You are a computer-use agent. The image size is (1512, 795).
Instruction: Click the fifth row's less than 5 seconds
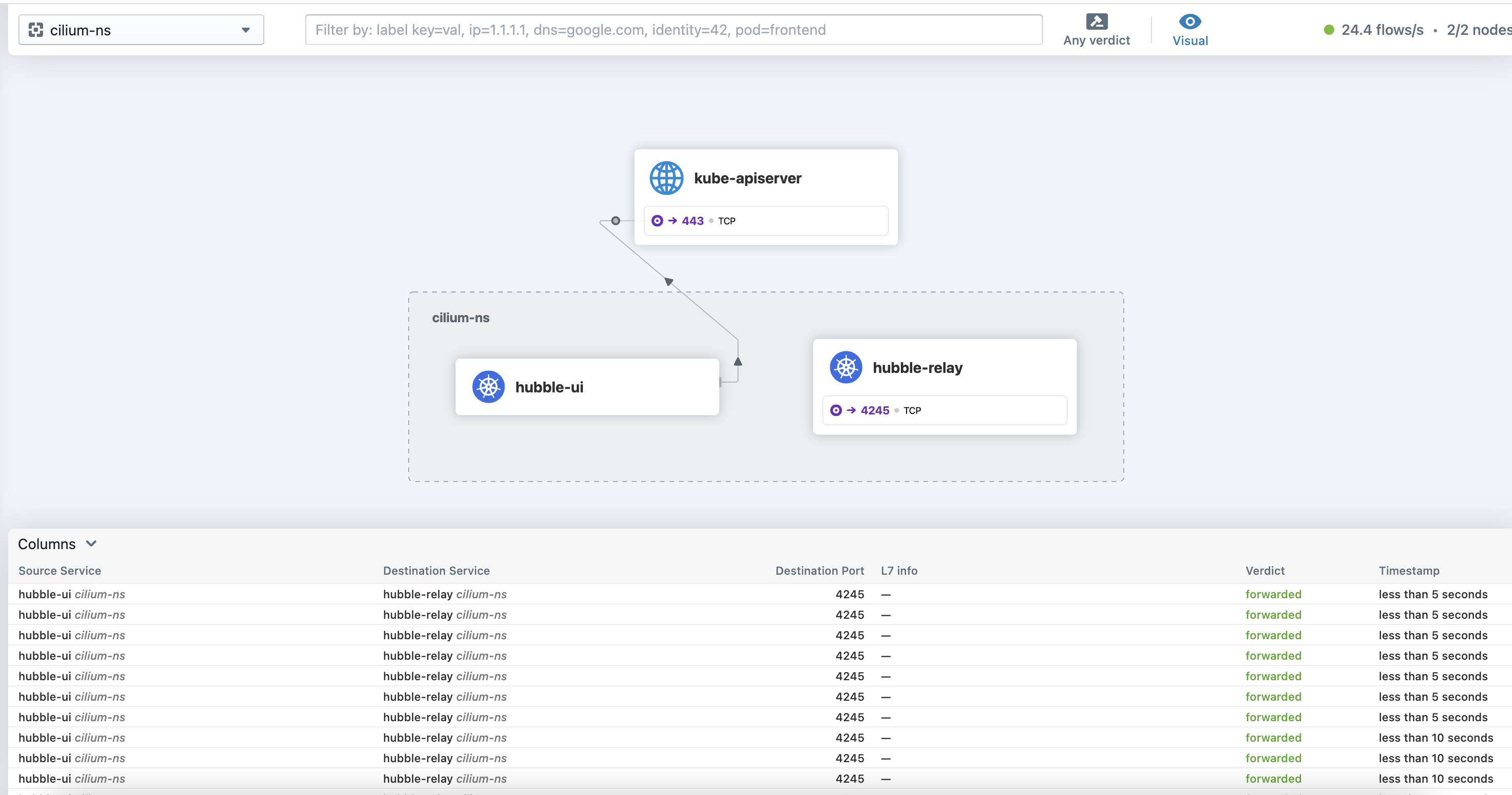coord(1433,676)
